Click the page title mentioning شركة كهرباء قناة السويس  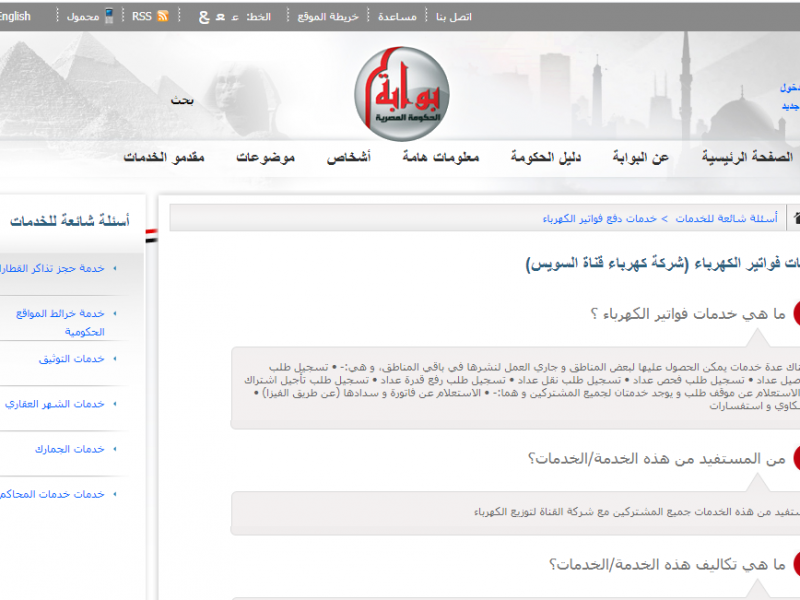663,263
